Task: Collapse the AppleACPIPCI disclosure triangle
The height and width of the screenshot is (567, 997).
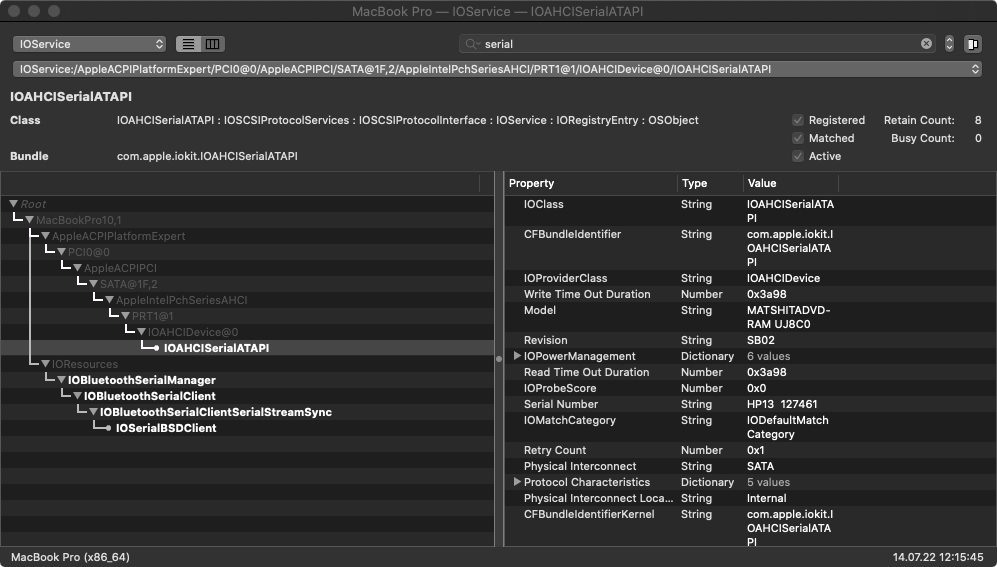Action: (x=77, y=268)
